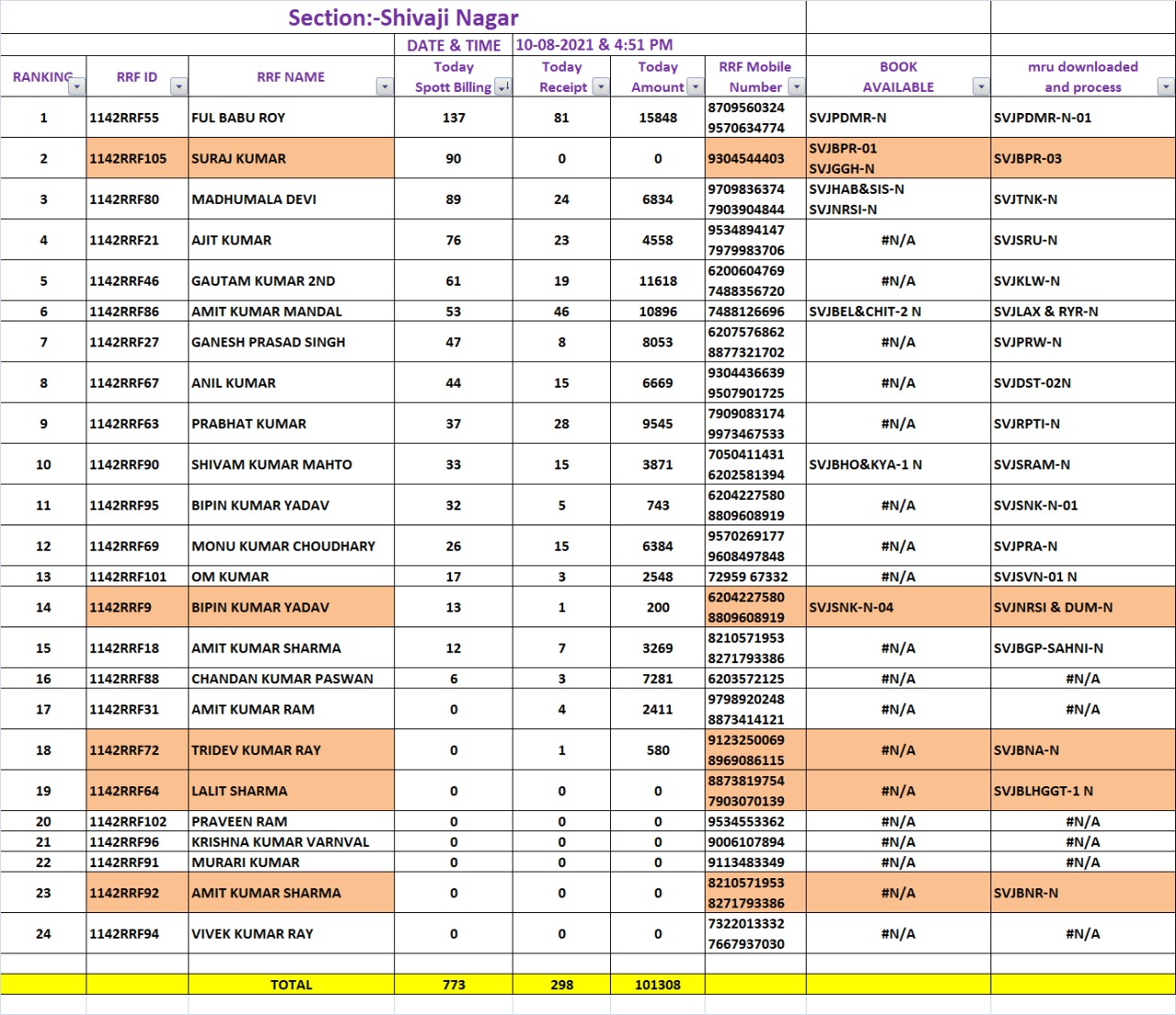Select the name cell 'ANIL KUMAR'

291,383
